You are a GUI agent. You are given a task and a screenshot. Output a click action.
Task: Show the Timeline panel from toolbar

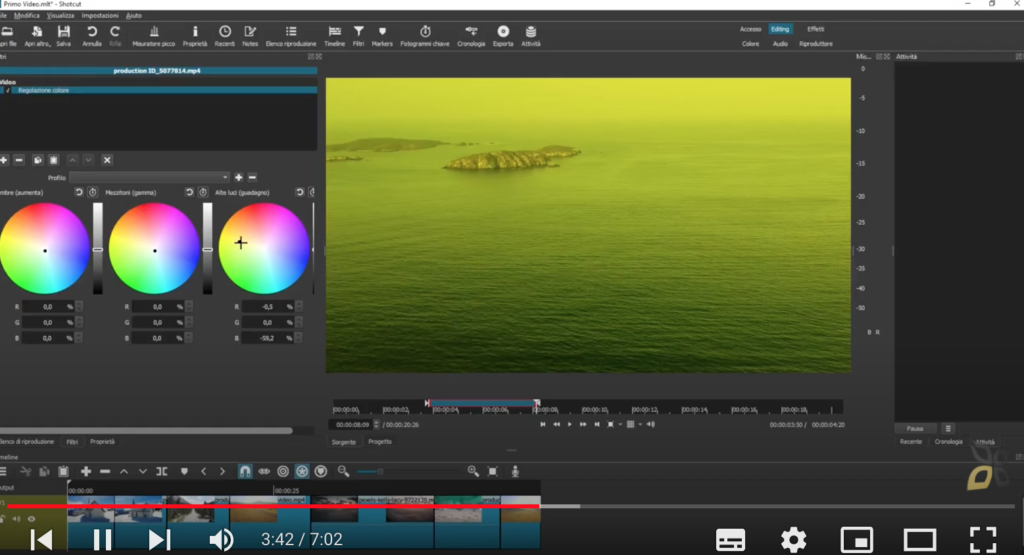[334, 36]
